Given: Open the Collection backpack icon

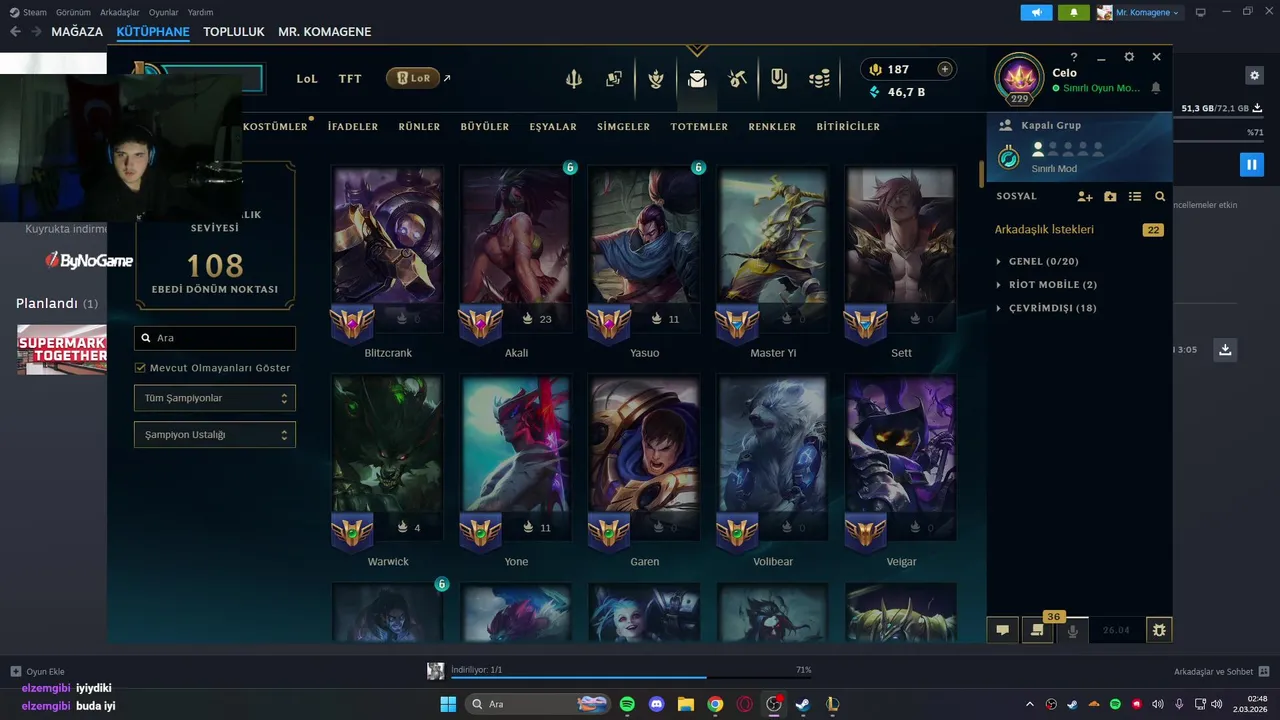Looking at the screenshot, I should [x=697, y=79].
